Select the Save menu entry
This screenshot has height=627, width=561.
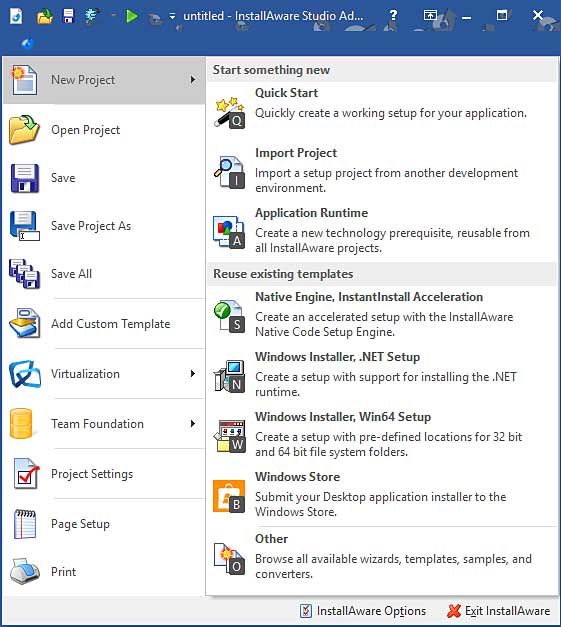coord(104,178)
